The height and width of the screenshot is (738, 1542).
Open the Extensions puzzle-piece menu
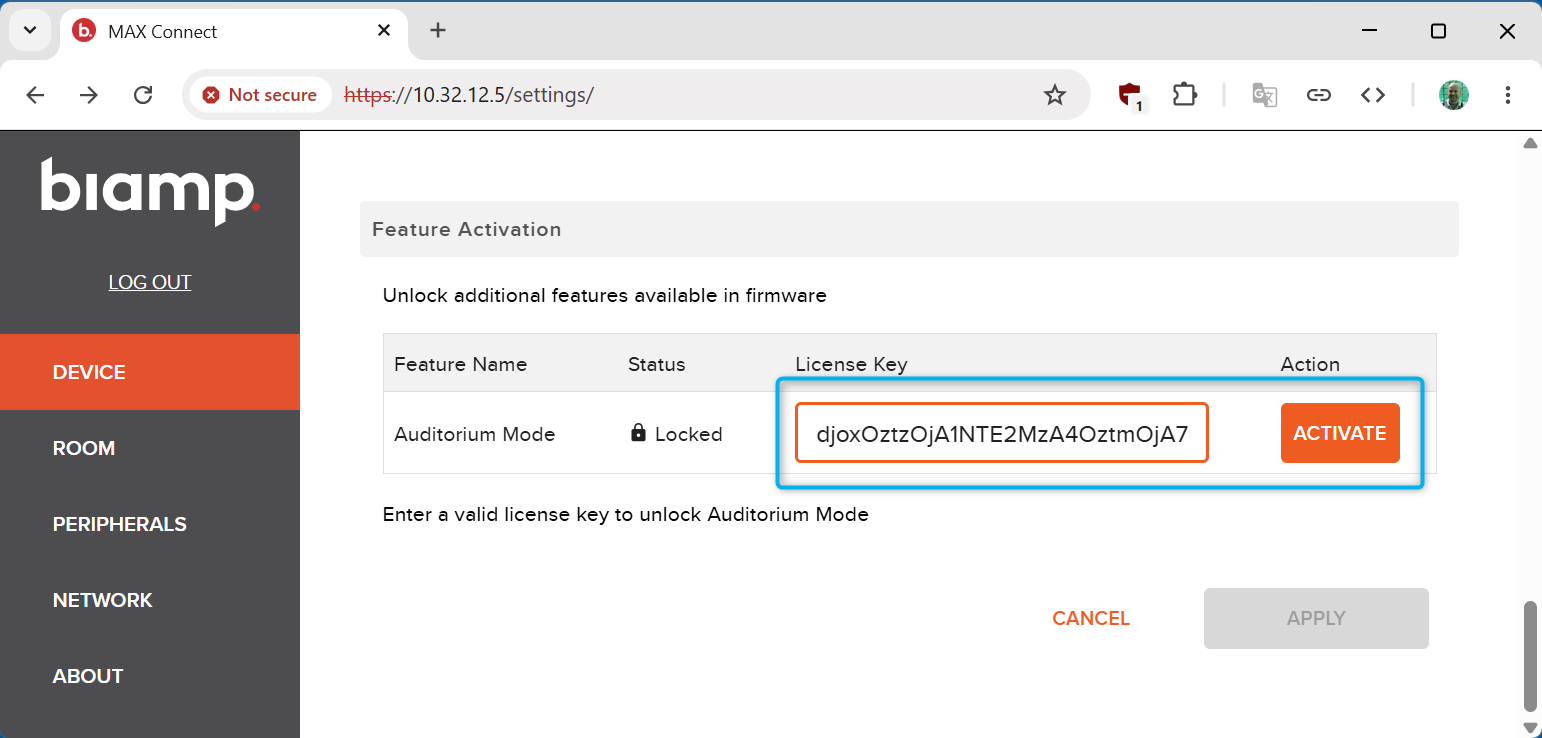click(1184, 95)
